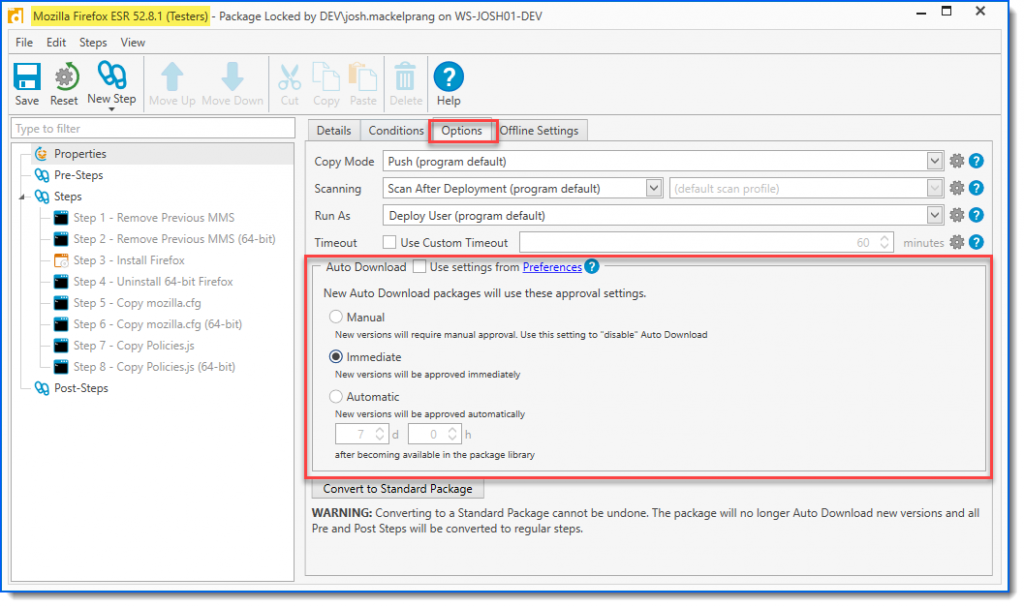1024x607 pixels.
Task: Check Use settings from Preferences
Action: tap(419, 267)
